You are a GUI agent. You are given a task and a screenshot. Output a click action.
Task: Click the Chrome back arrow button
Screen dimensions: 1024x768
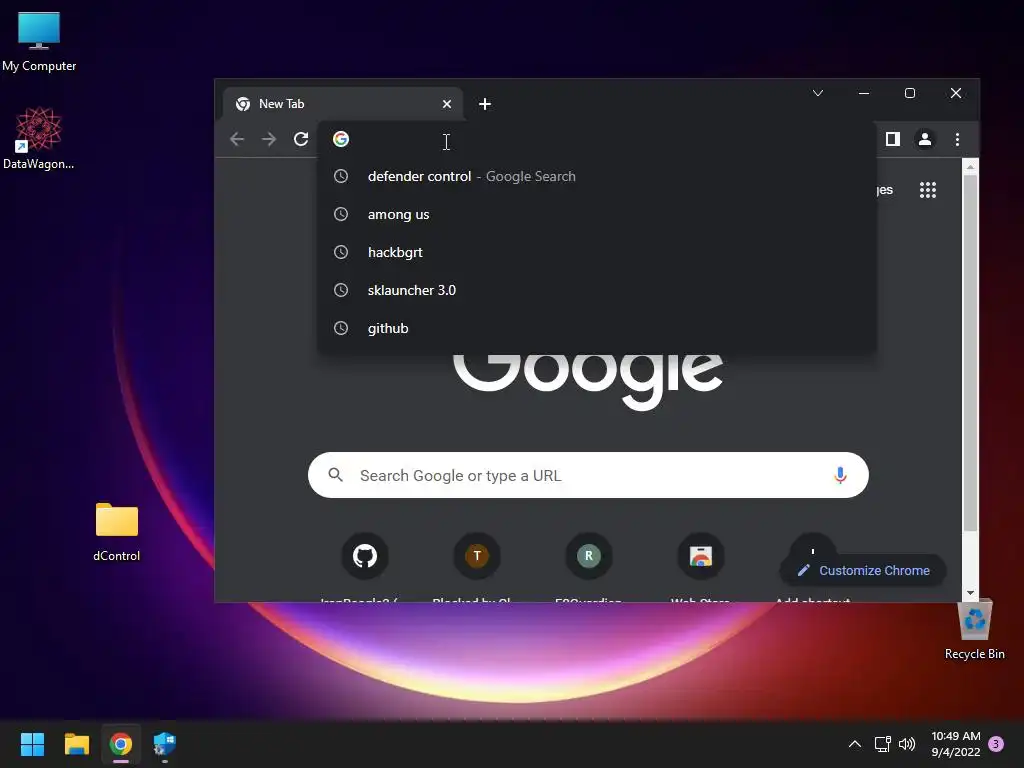pyautogui.click(x=237, y=139)
